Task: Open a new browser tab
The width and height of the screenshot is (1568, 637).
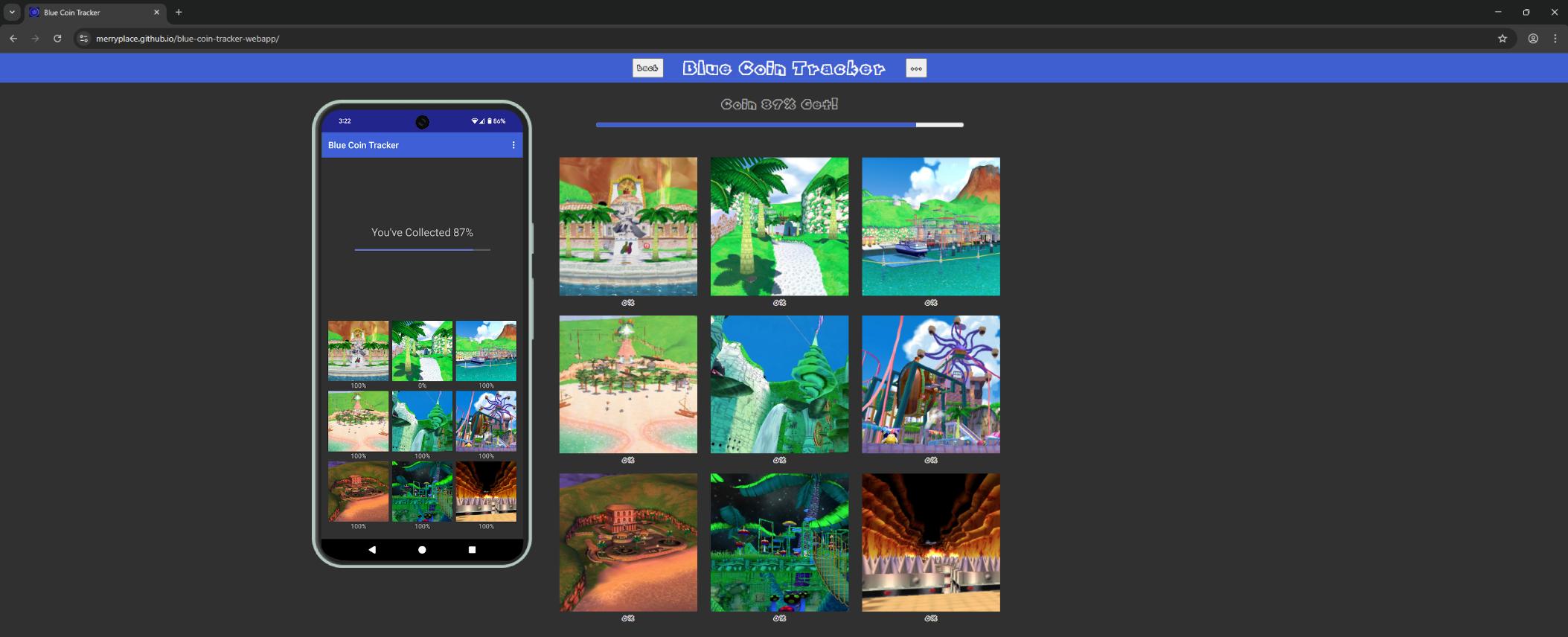Action: [x=179, y=13]
